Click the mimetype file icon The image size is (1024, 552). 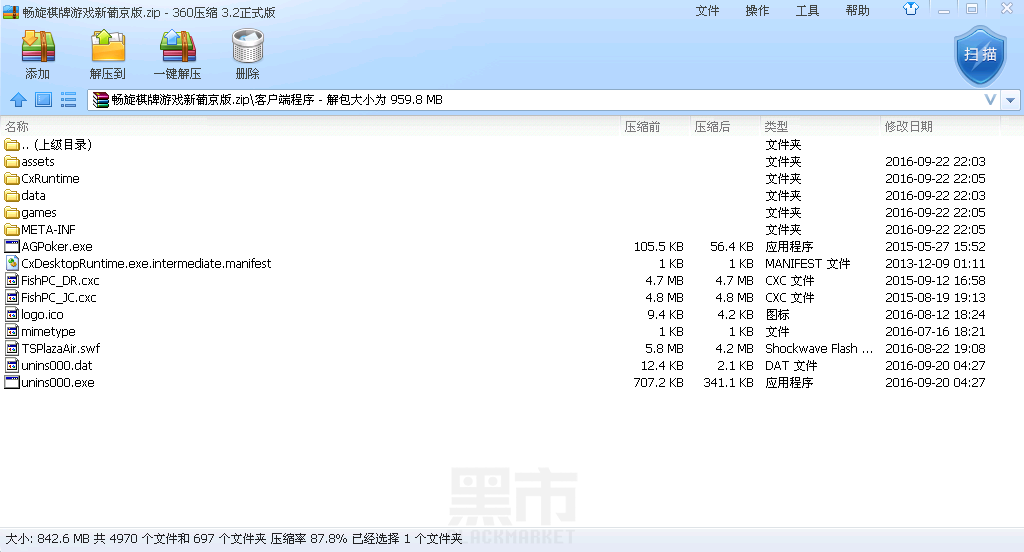tap(12, 331)
